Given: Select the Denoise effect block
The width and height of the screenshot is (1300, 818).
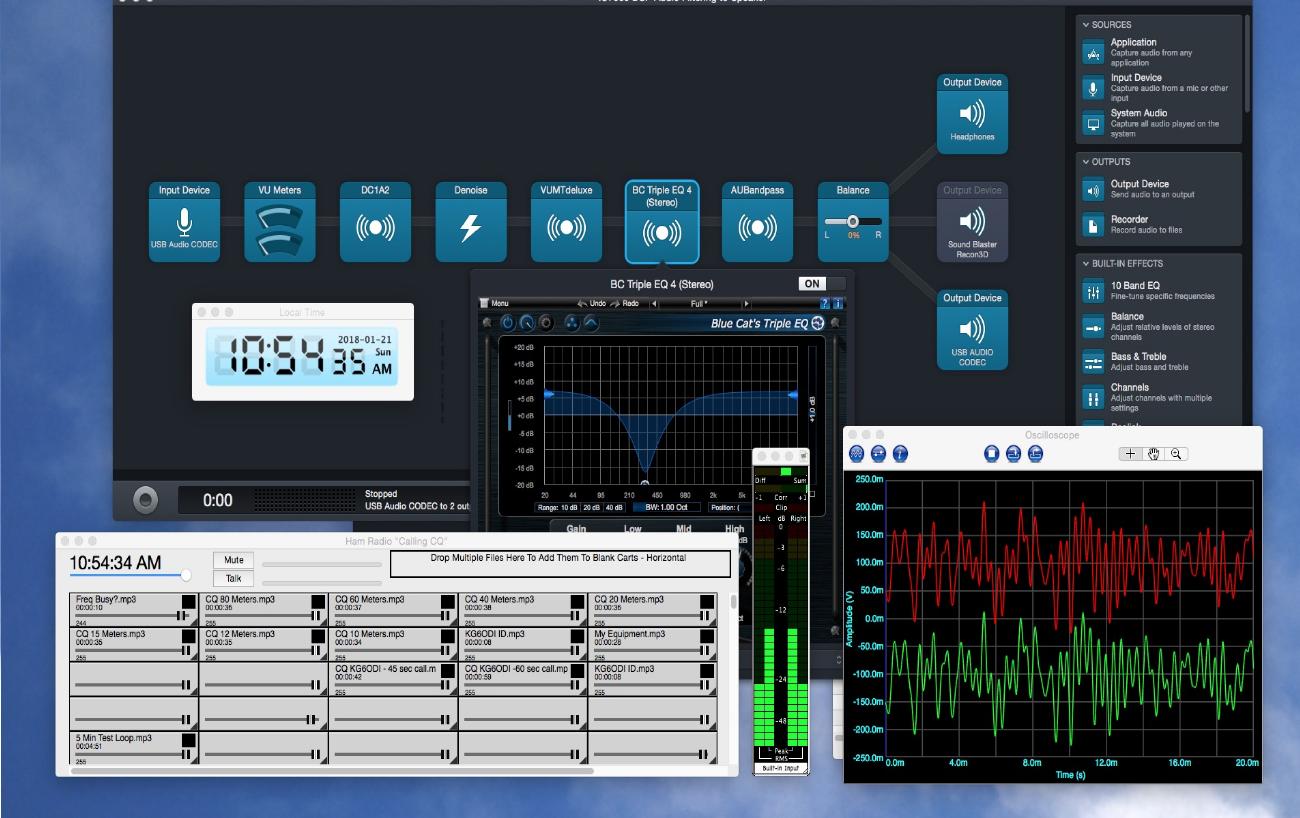Looking at the screenshot, I should 470,222.
